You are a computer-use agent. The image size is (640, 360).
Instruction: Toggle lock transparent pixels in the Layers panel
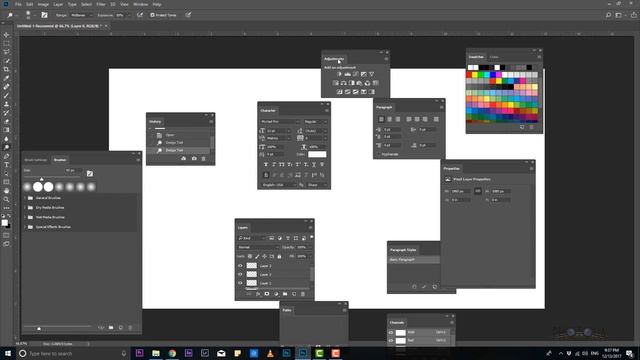click(x=250, y=257)
